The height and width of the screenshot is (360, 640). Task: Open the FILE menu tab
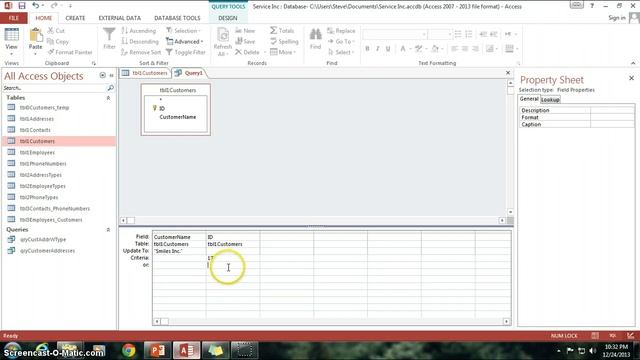pyautogui.click(x=14, y=18)
